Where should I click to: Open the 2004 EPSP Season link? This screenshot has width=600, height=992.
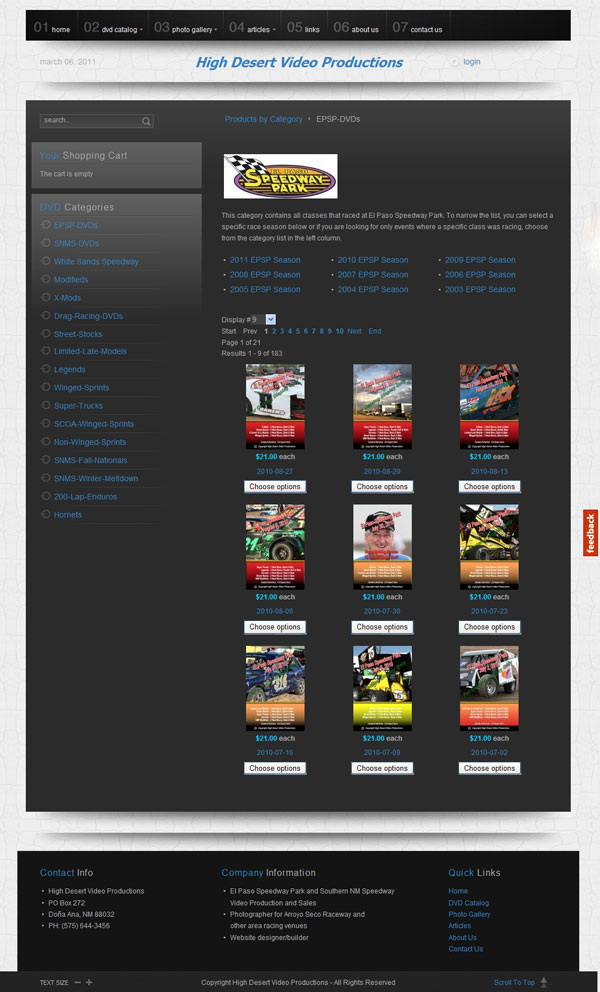pyautogui.click(x=372, y=289)
